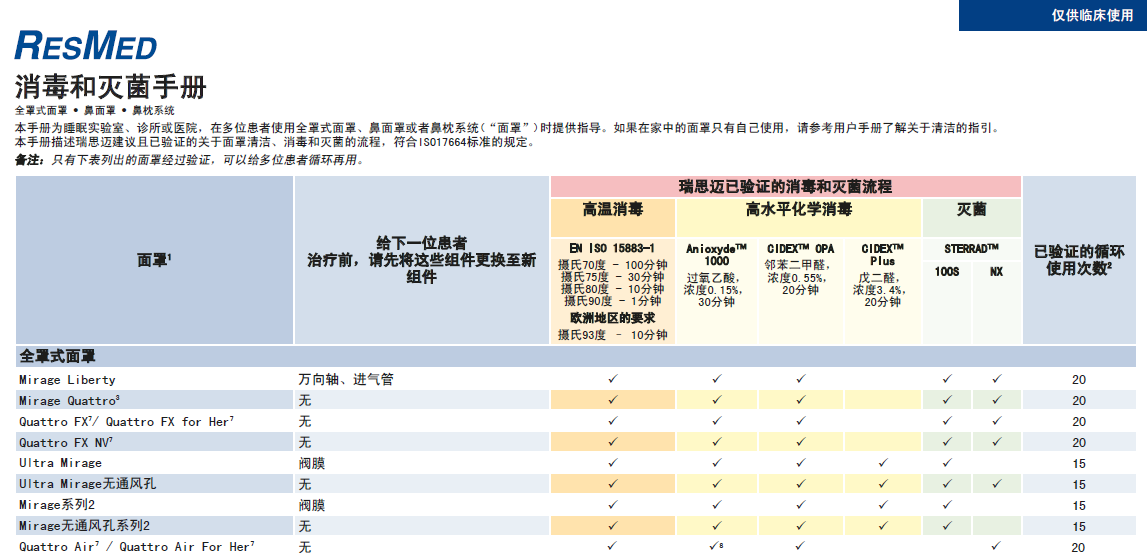The width and height of the screenshot is (1147, 553).
Task: Click the CIDEX OPA column header
Action: click(800, 249)
